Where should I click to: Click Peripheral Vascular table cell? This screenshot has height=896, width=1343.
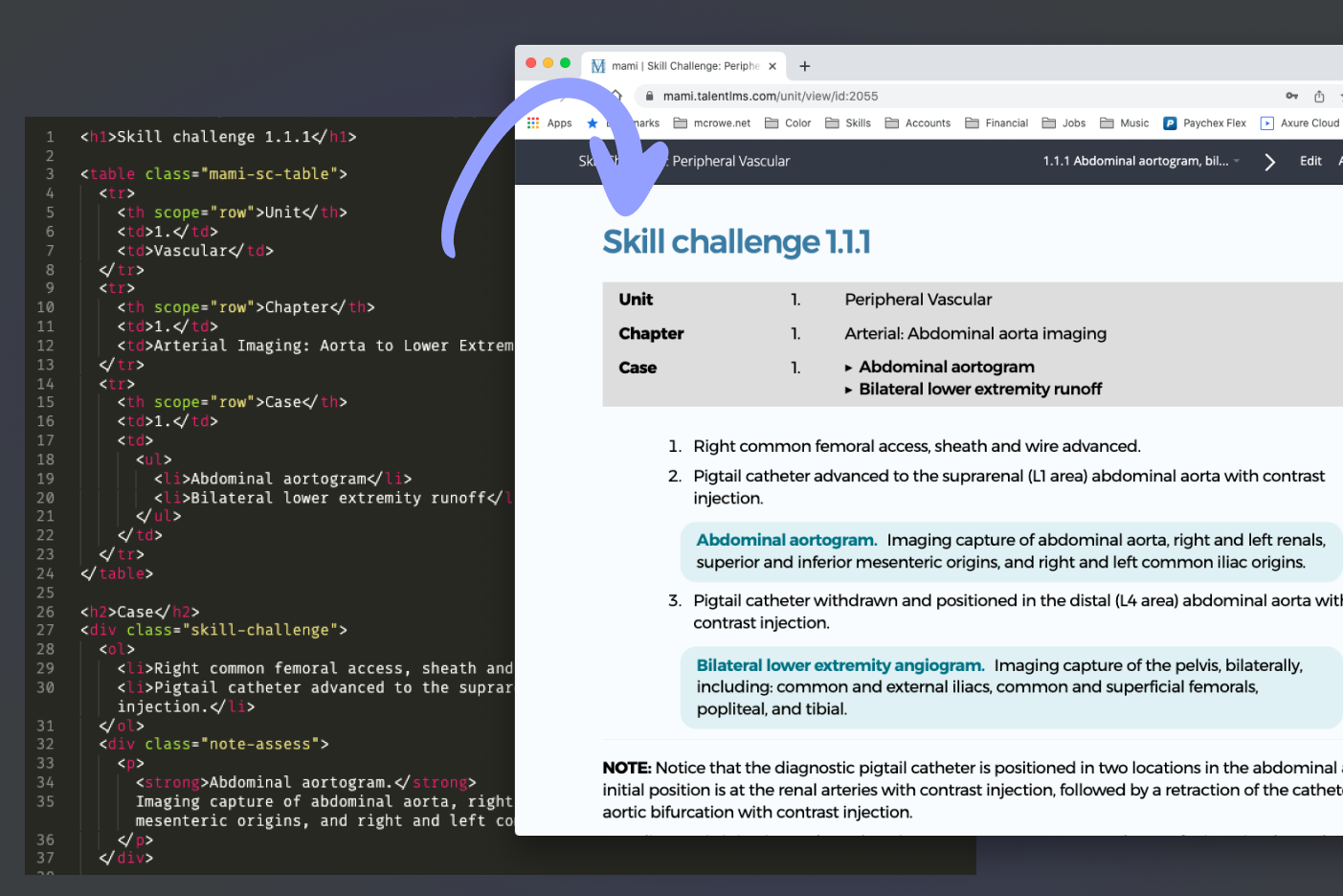[x=918, y=300]
